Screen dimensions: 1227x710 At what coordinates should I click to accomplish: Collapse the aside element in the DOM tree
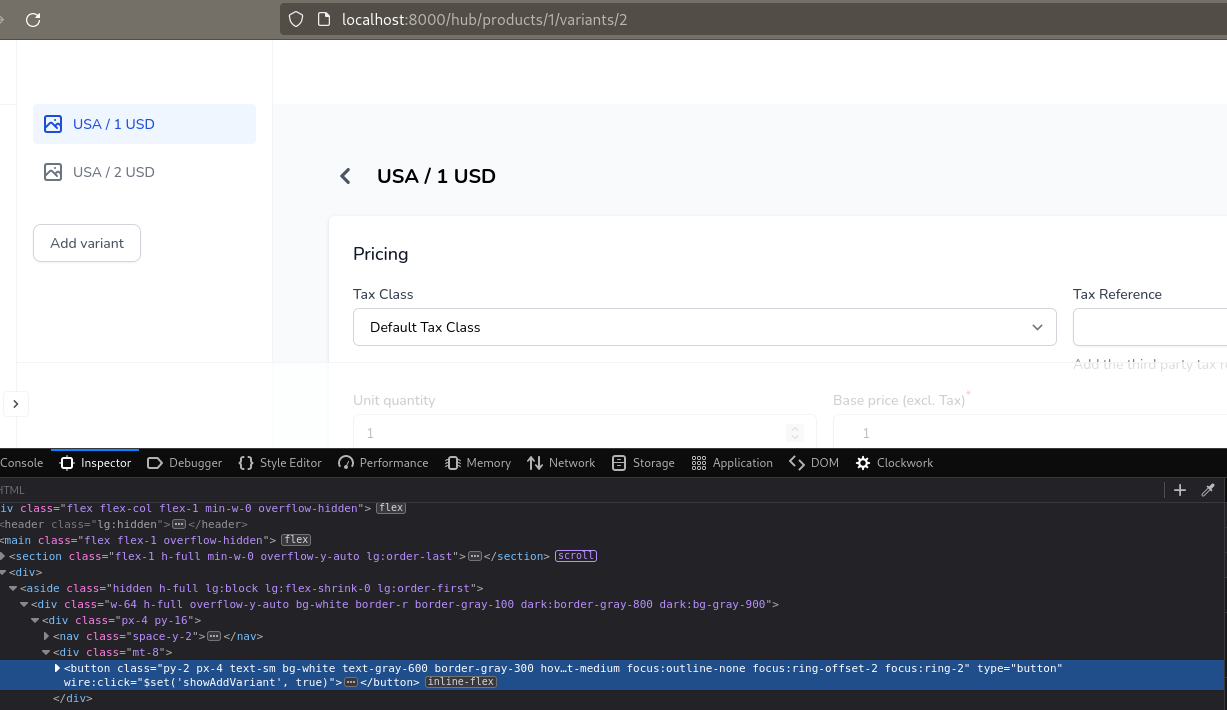(12, 588)
